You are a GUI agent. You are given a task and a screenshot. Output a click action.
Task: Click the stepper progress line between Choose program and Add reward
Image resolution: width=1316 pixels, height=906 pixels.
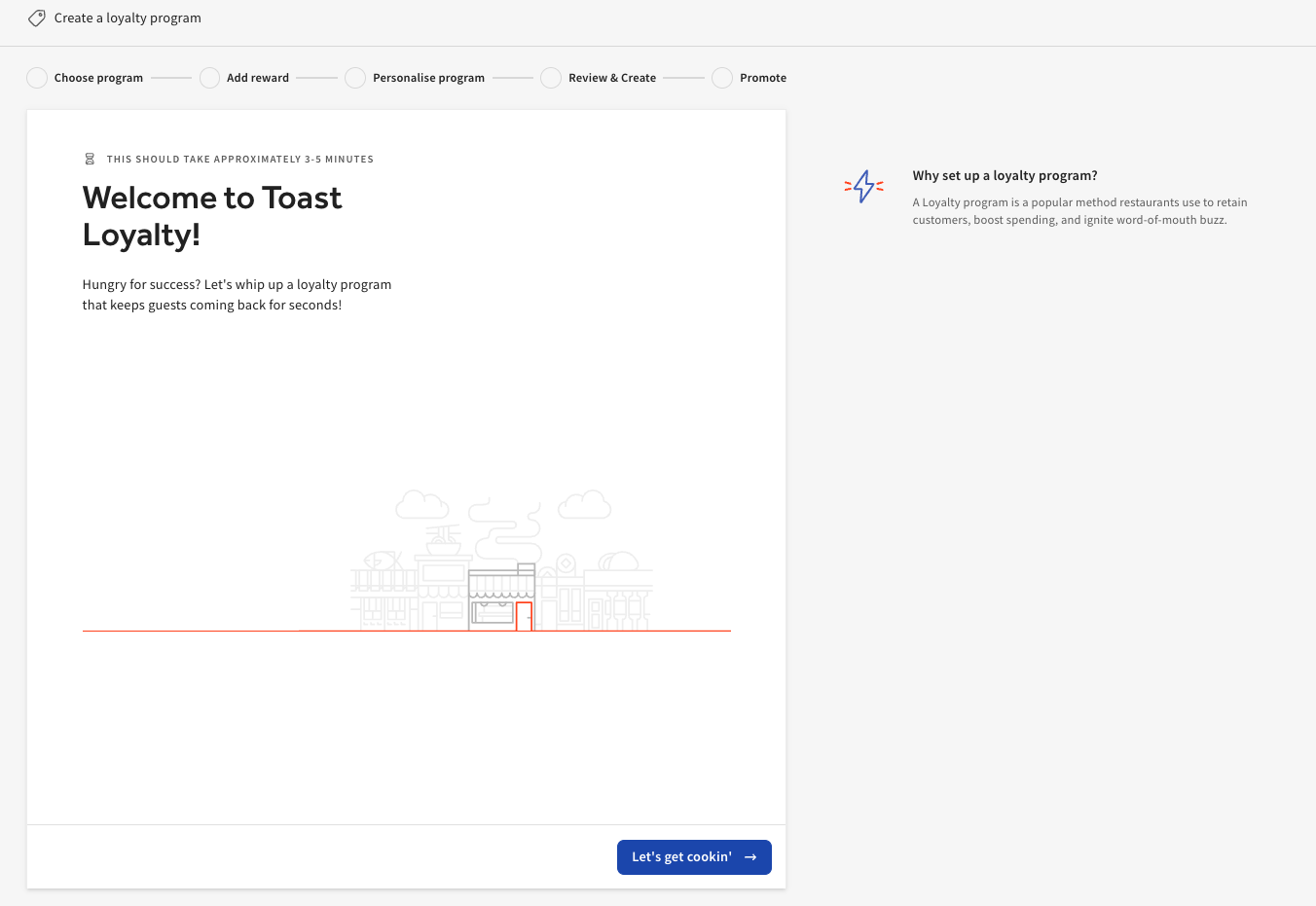click(171, 77)
